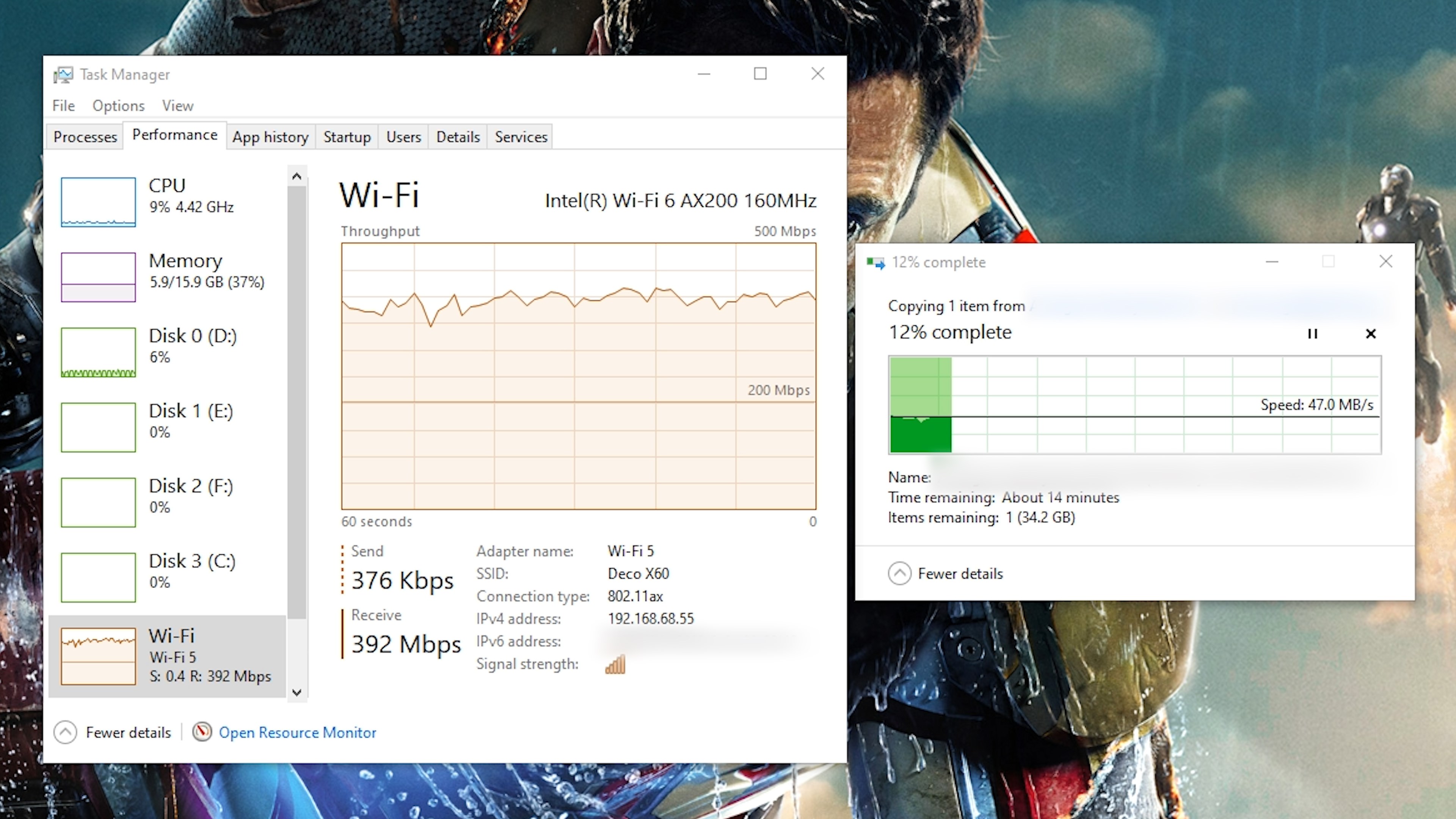1456x819 pixels.
Task: Switch to the Processes tab
Action: (85, 137)
